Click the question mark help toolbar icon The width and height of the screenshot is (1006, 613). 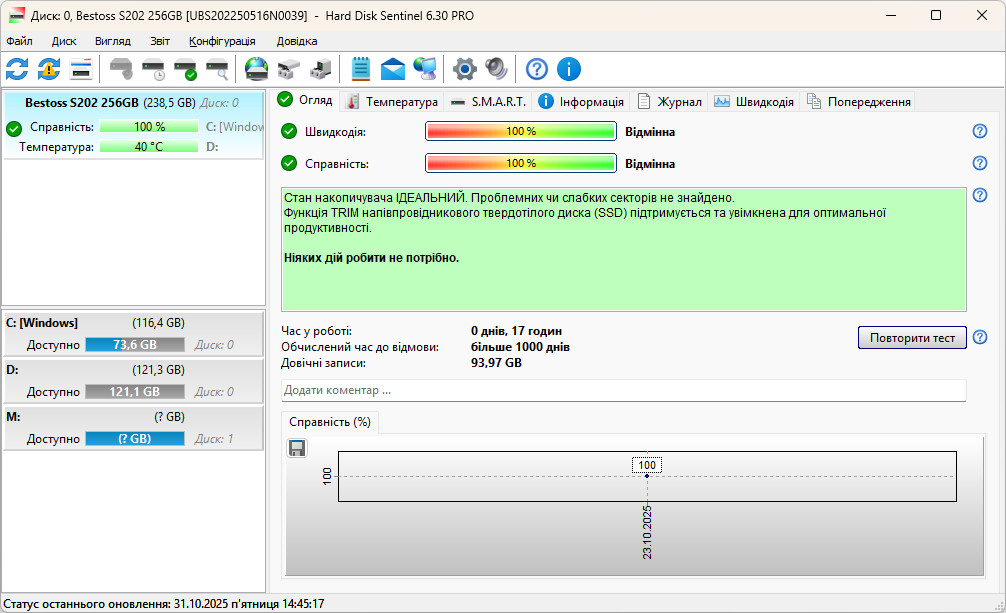pyautogui.click(x=536, y=69)
